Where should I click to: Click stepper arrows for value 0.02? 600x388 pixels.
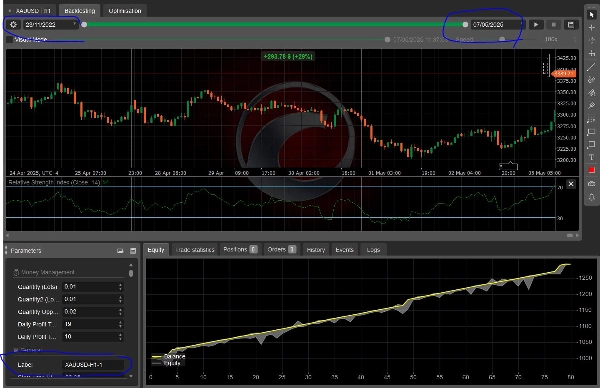tap(121, 311)
